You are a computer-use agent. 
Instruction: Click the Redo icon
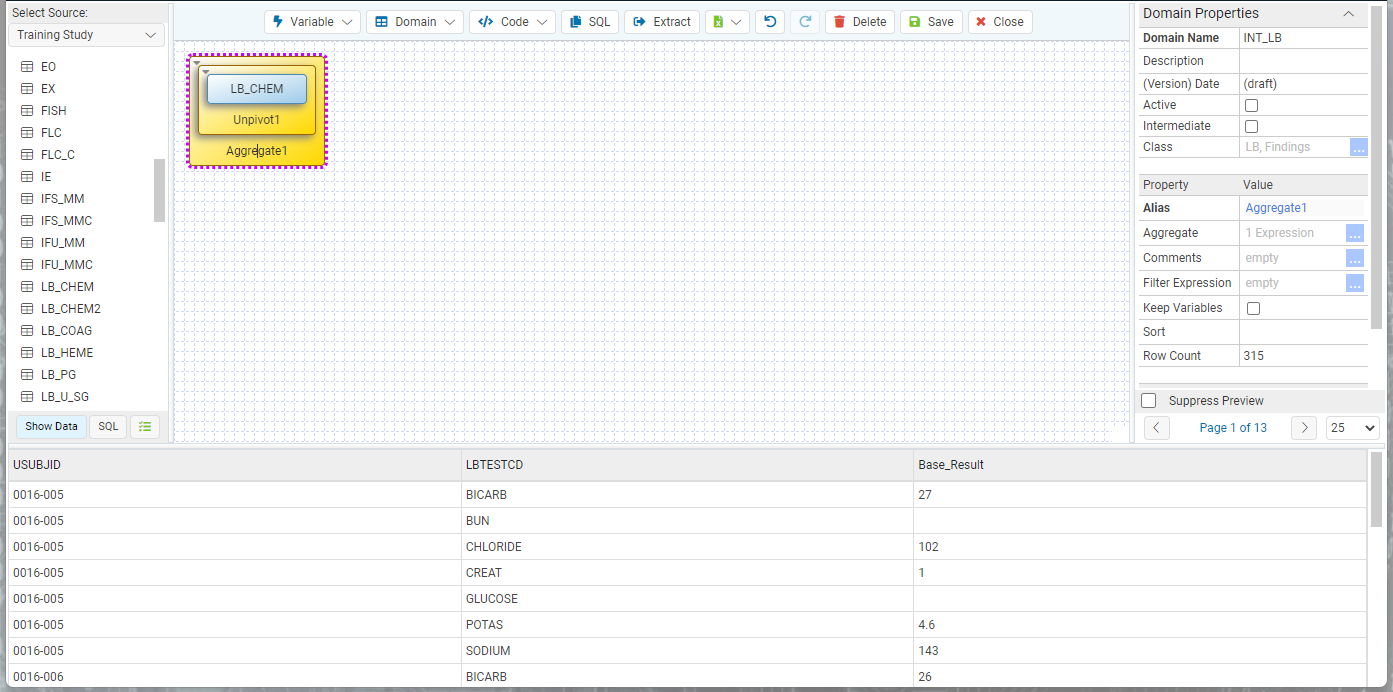pyautogui.click(x=804, y=22)
